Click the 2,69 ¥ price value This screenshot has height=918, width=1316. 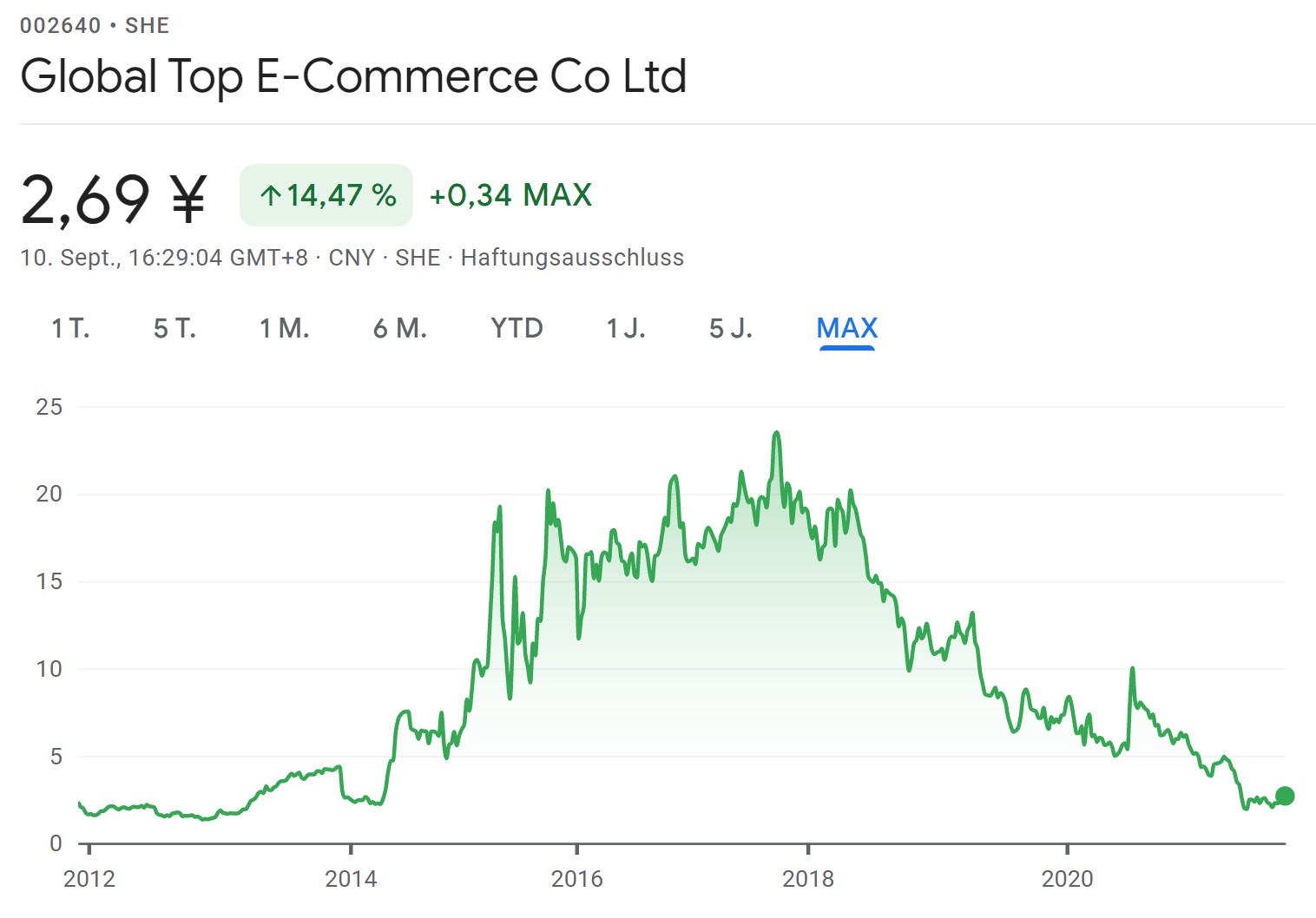[114, 199]
